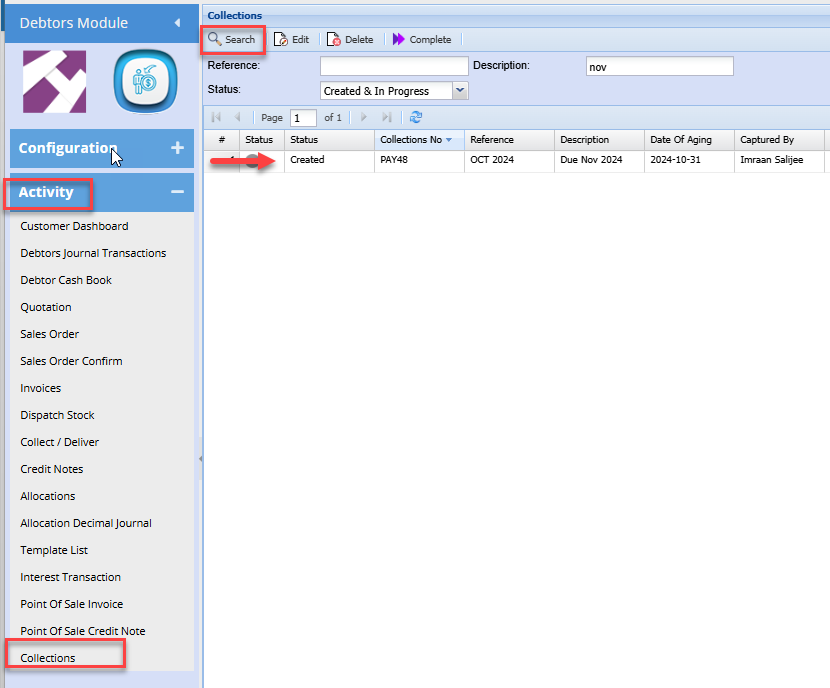Open Customer Dashboard menu item
Image resolution: width=830 pixels, height=688 pixels.
tap(74, 226)
